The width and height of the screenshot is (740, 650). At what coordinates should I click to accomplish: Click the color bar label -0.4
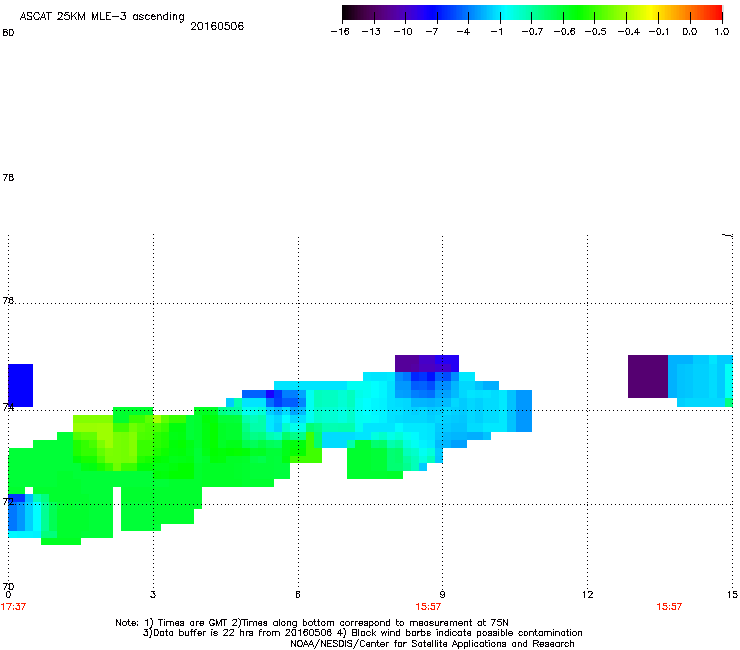tap(629, 32)
